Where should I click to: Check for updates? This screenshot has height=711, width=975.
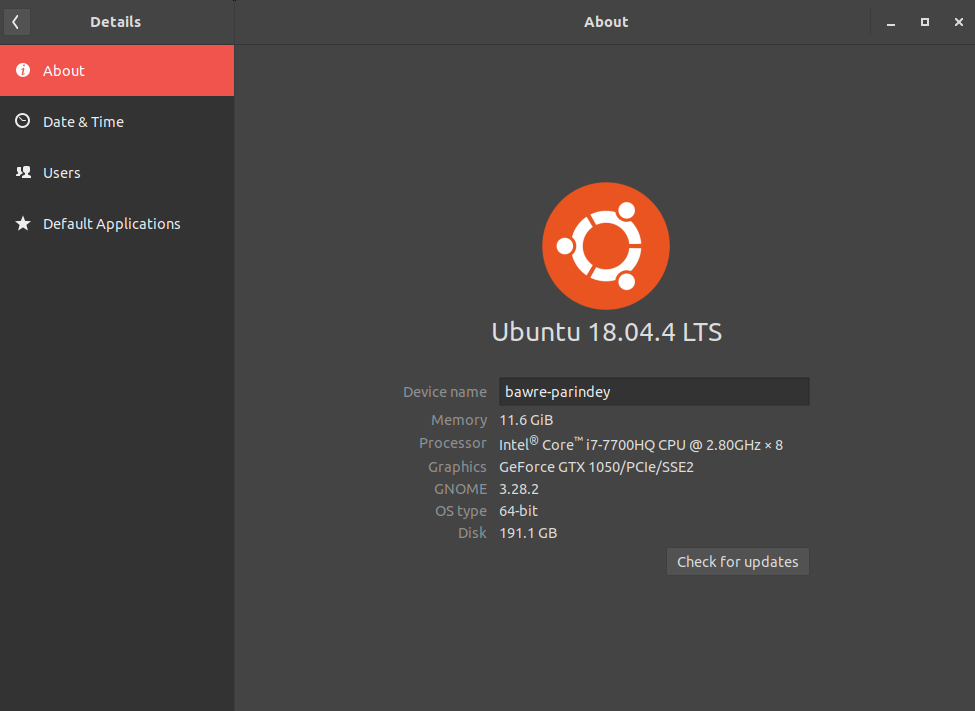737,562
